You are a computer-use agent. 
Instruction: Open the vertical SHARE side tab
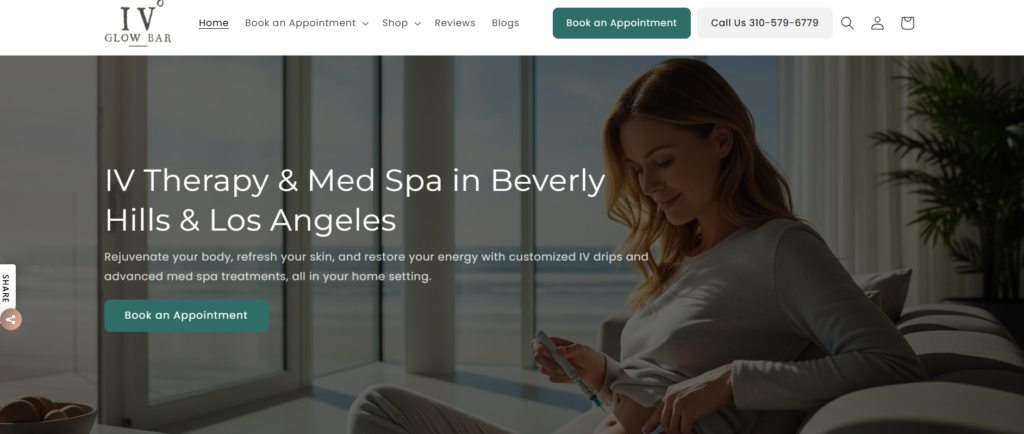click(x=7, y=288)
